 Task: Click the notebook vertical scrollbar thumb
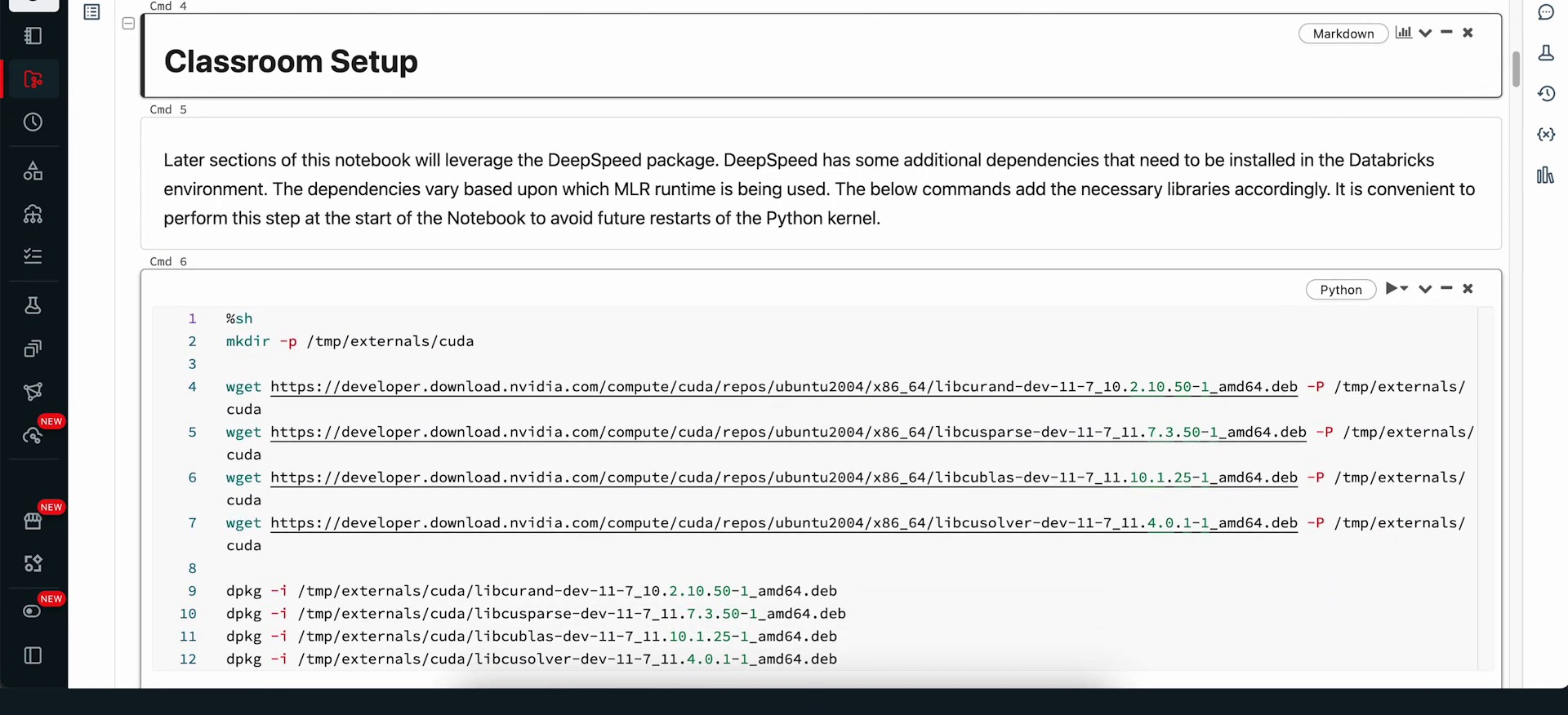click(x=1516, y=69)
